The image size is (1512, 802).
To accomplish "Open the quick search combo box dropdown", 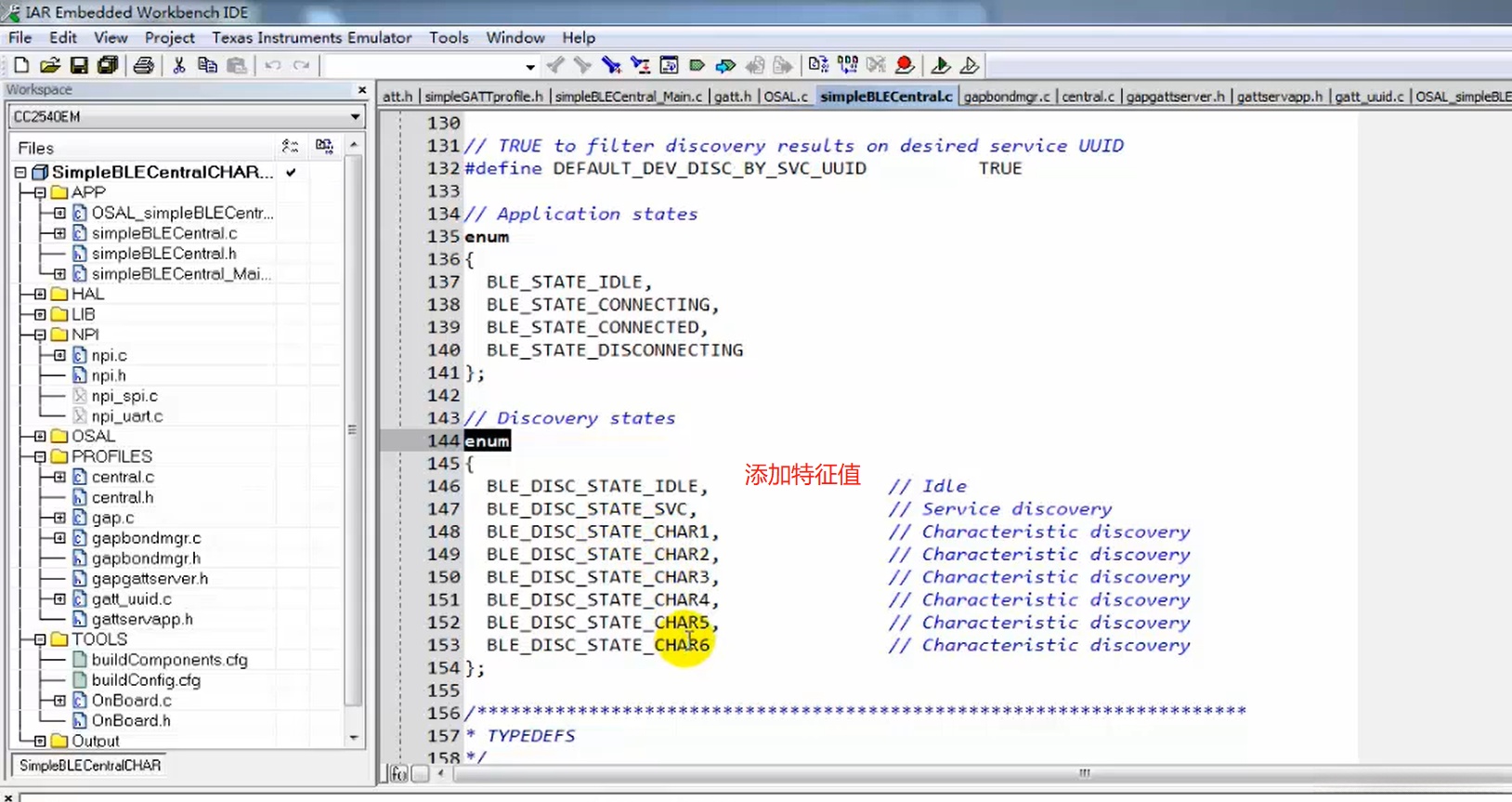I will pos(530,66).
